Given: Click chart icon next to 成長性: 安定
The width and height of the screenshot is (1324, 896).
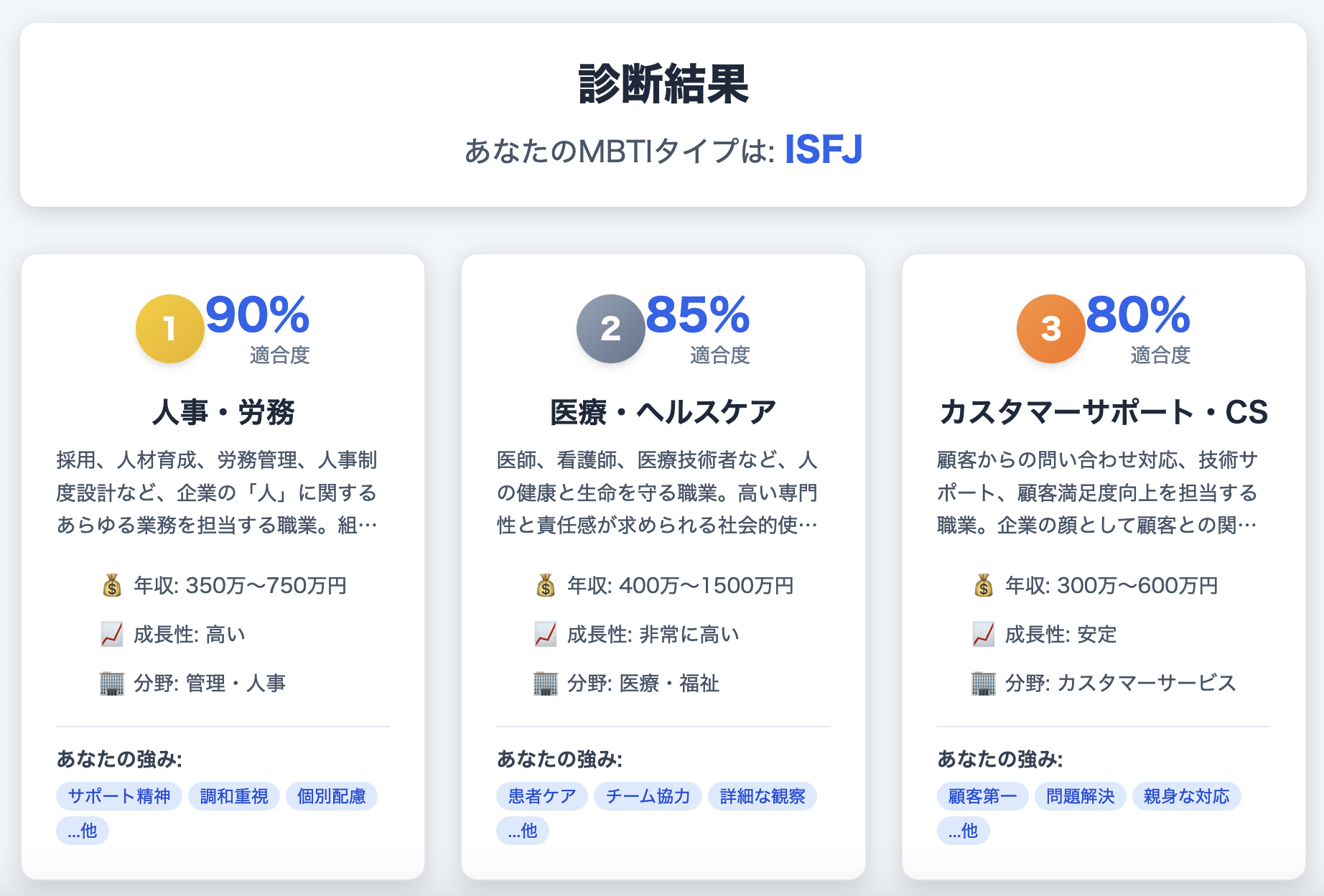Looking at the screenshot, I should pos(983,635).
